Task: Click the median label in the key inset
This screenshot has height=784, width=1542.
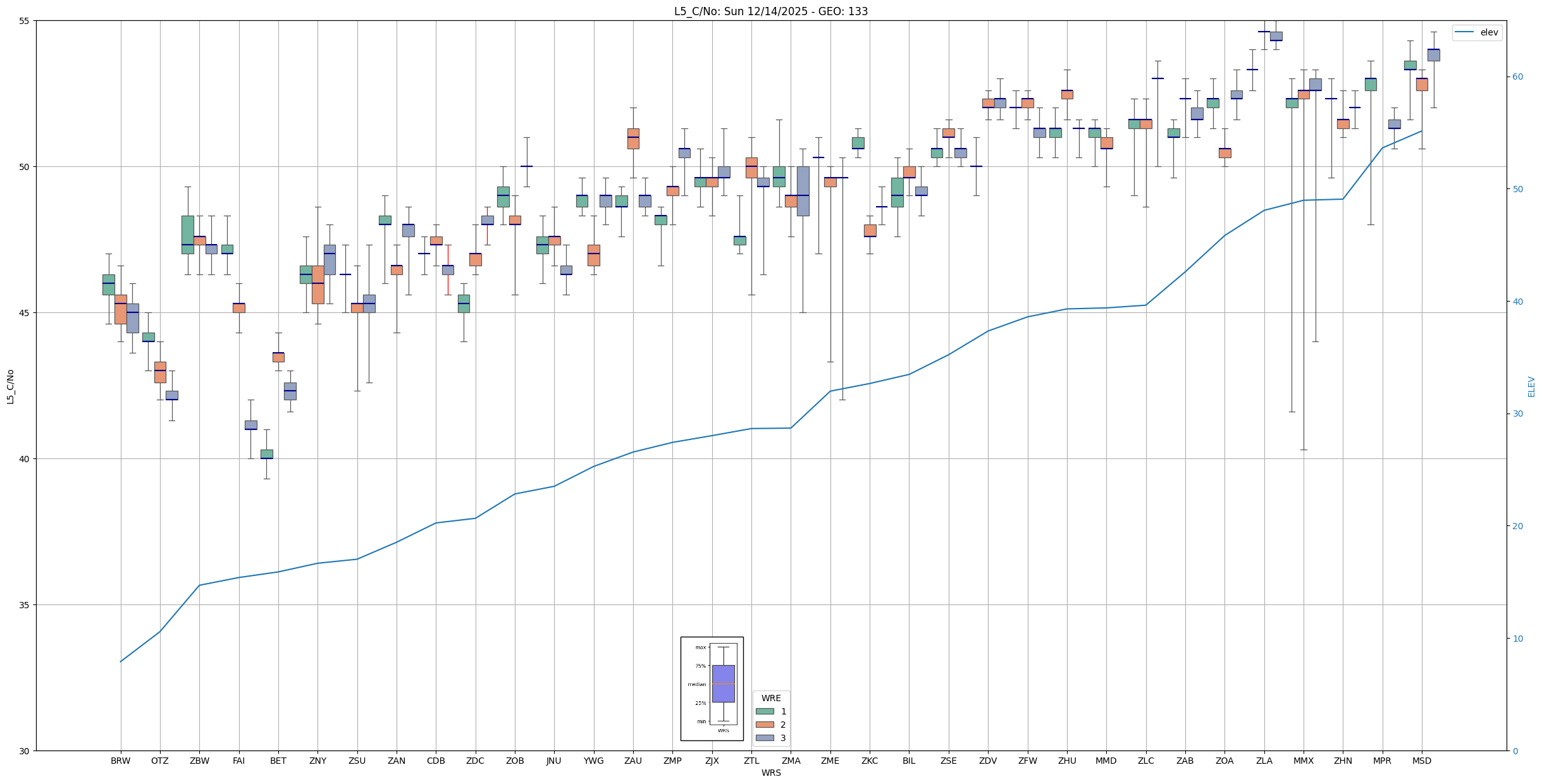Action: pyautogui.click(x=696, y=684)
